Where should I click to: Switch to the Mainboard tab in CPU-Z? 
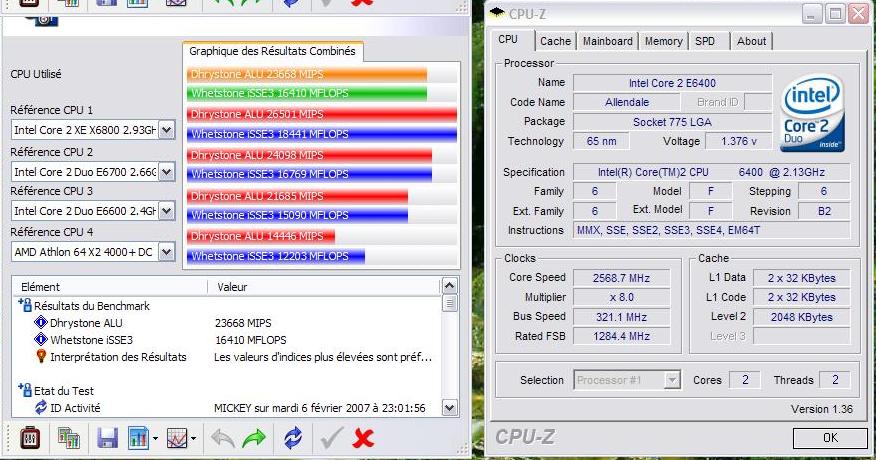(x=607, y=41)
